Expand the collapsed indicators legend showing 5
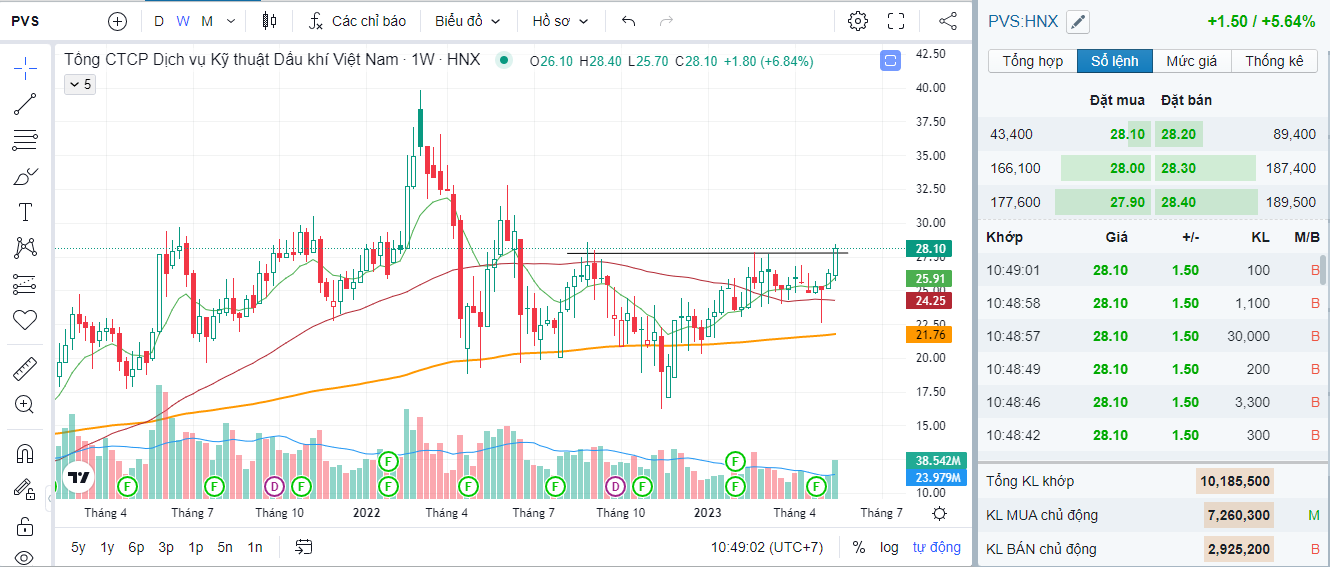Viewport: 1330px width, 567px height. 79,85
